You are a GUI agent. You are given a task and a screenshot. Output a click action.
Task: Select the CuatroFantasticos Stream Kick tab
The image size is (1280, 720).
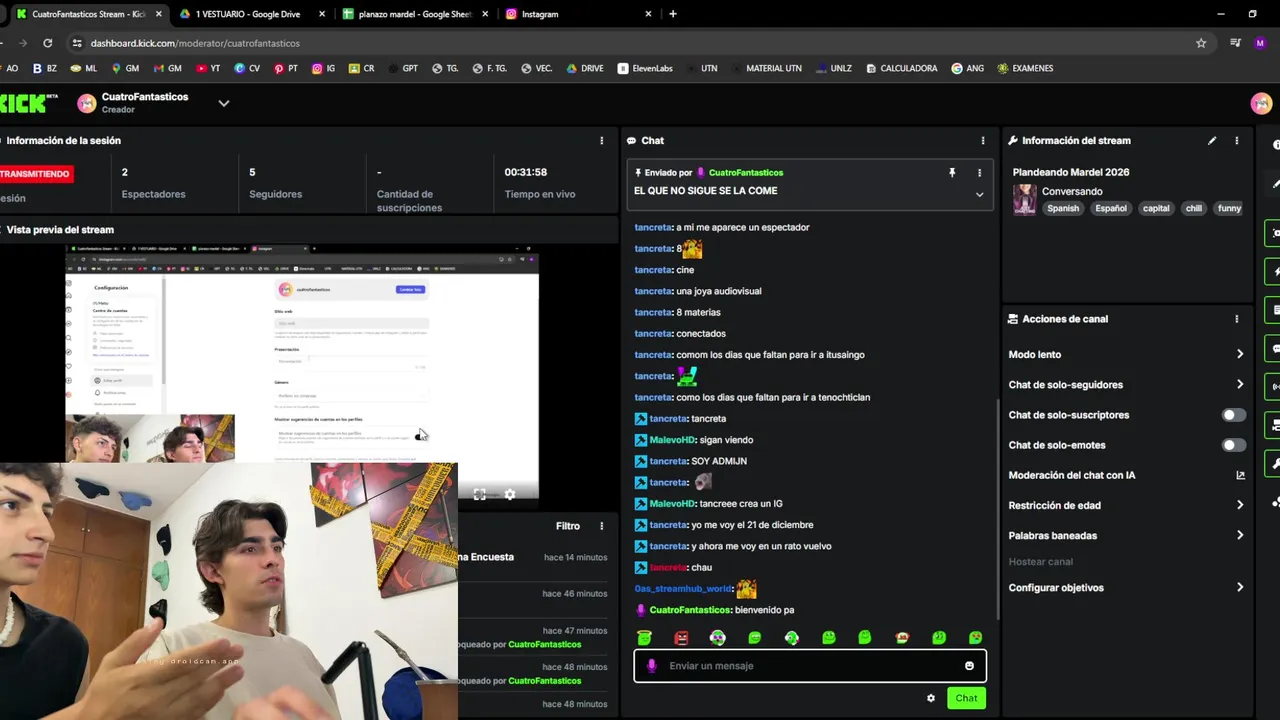point(88,14)
